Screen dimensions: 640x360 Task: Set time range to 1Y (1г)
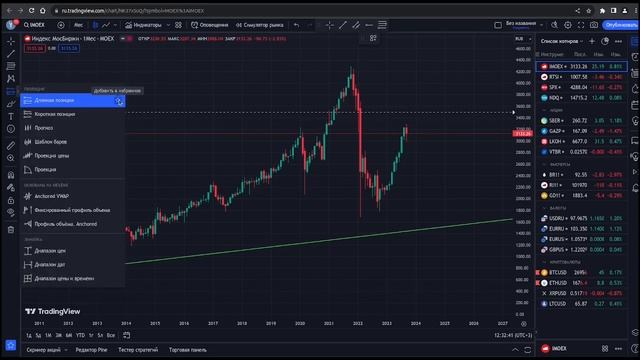click(91, 336)
